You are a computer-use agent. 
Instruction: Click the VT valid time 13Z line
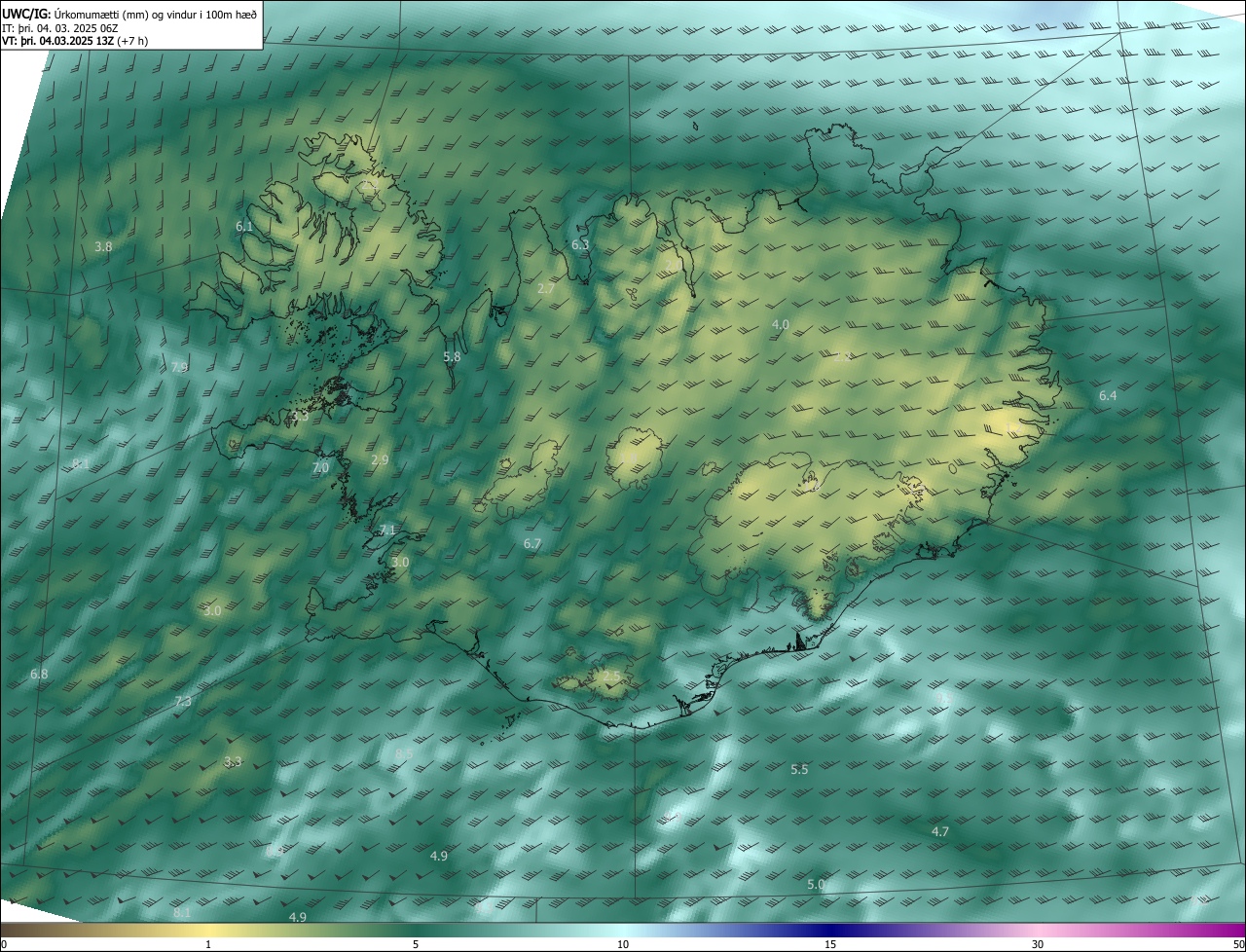pos(74,42)
